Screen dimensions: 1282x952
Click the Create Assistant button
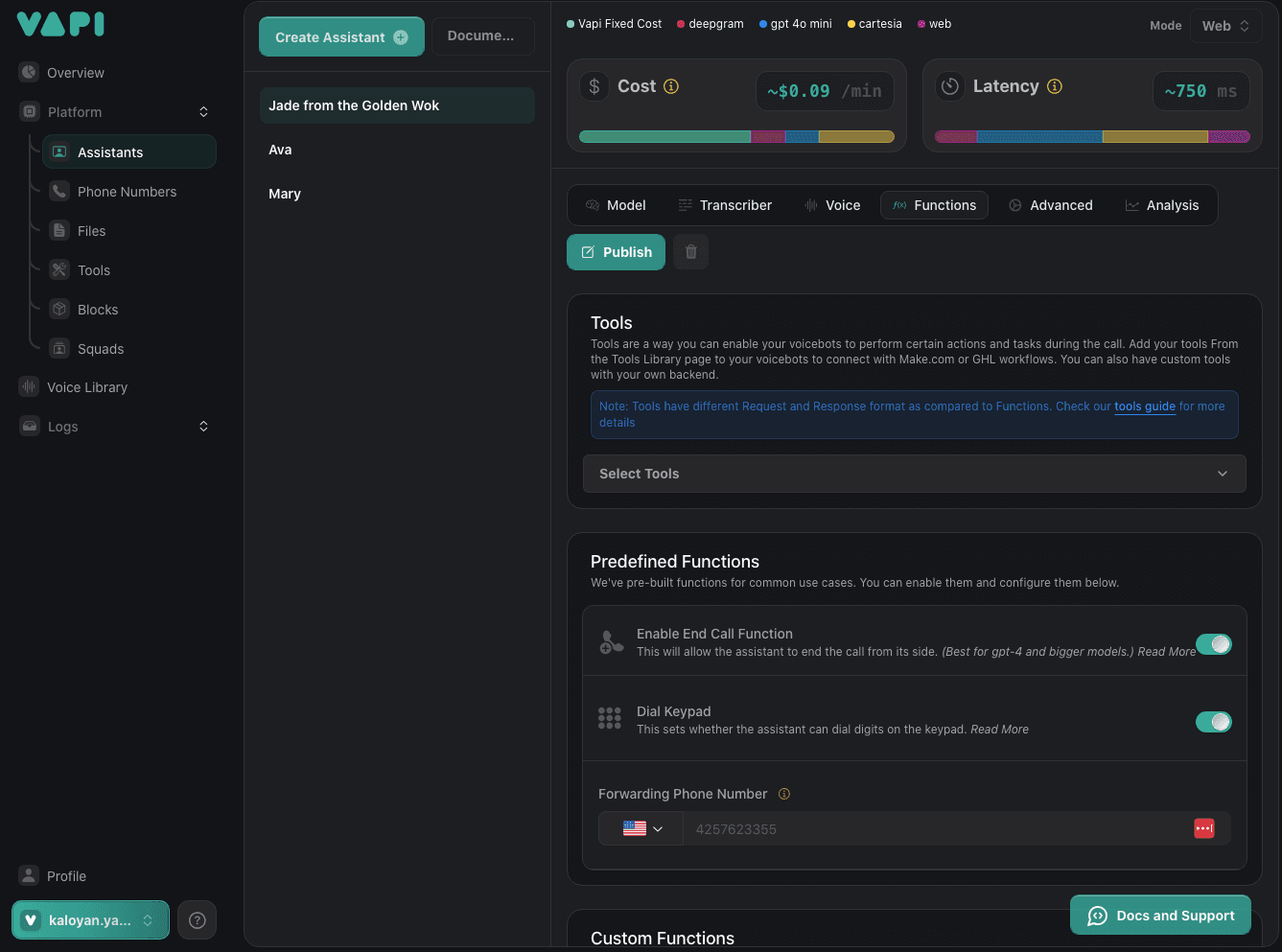340,37
